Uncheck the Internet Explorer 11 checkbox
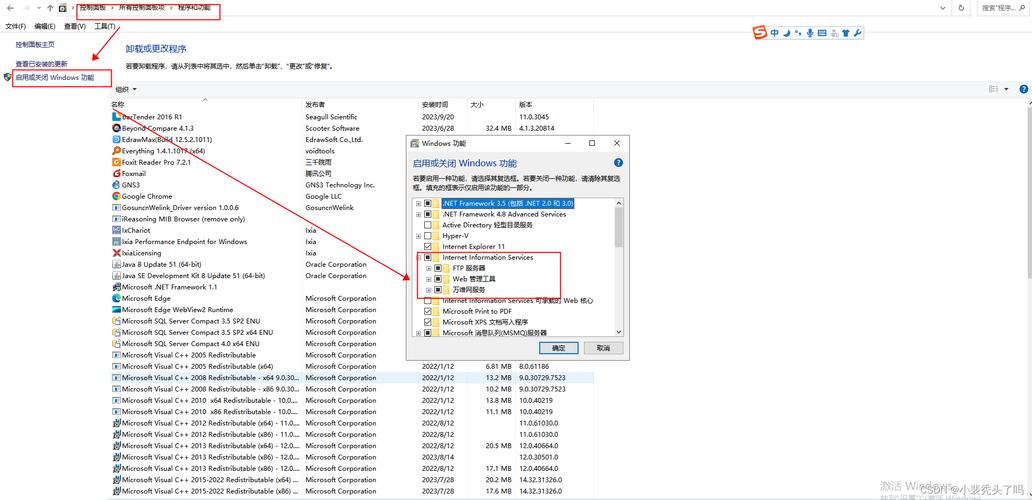1032x500 pixels. (x=428, y=246)
